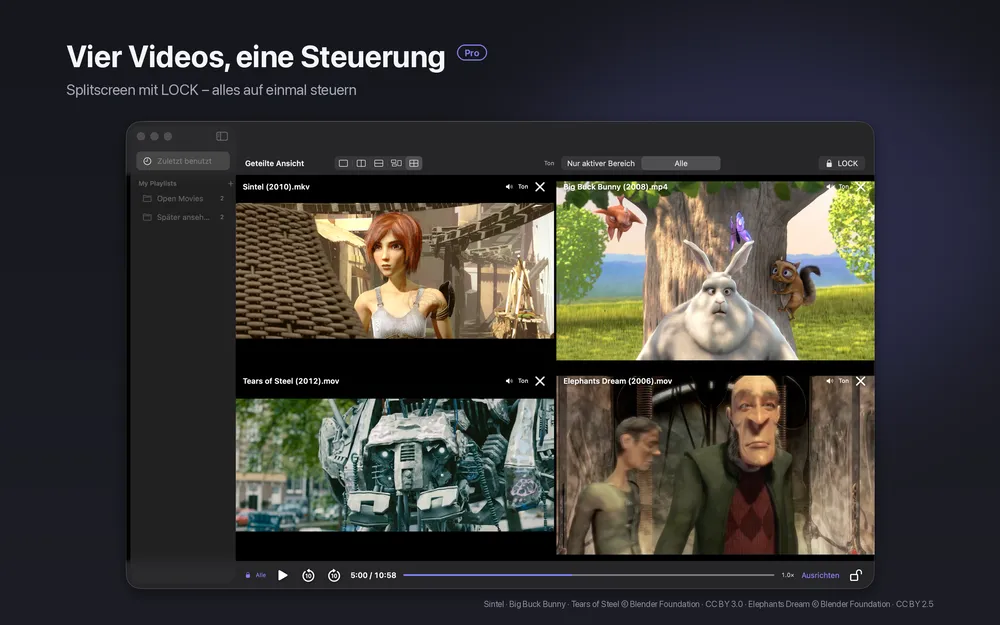
Task: Toggle the sidebar panel icon
Action: (x=222, y=136)
